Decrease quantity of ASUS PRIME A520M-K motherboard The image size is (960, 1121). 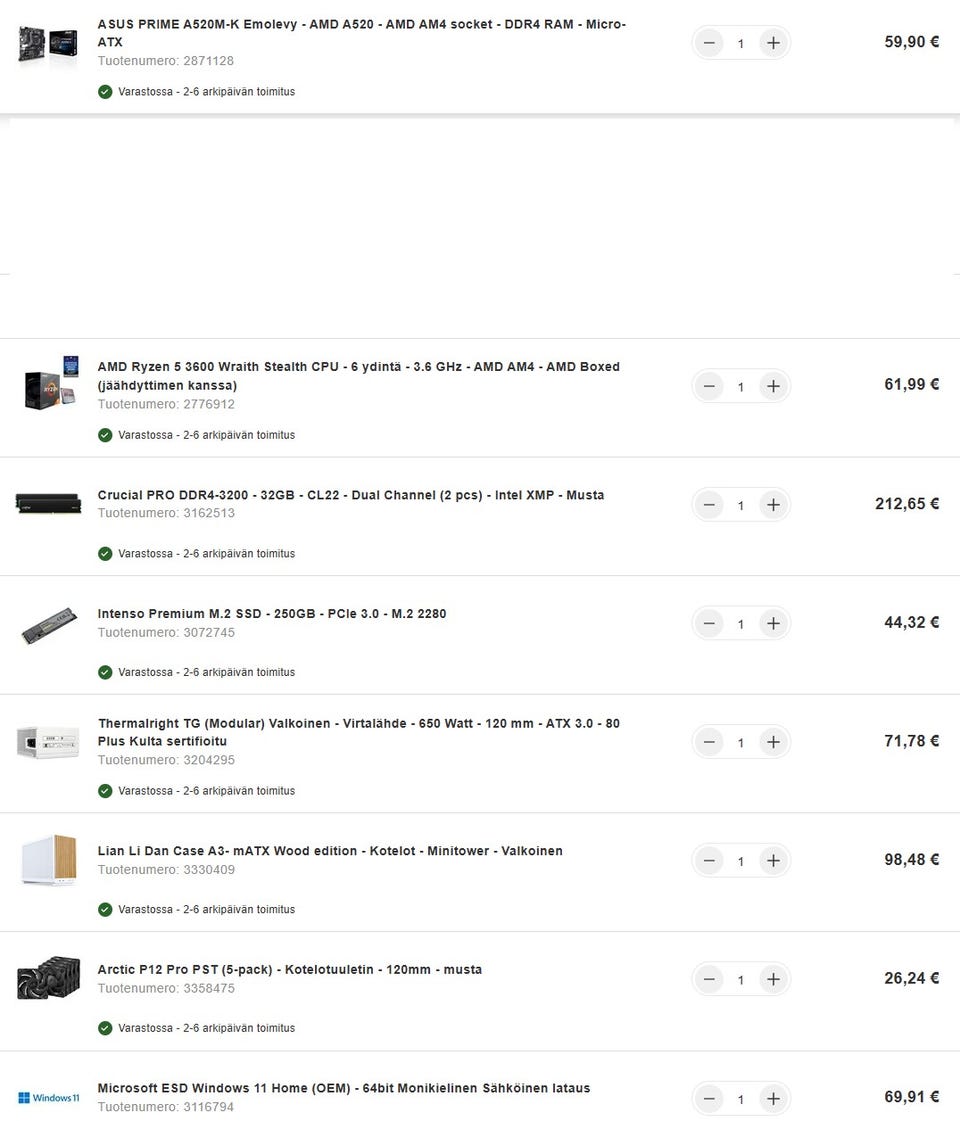pos(709,43)
